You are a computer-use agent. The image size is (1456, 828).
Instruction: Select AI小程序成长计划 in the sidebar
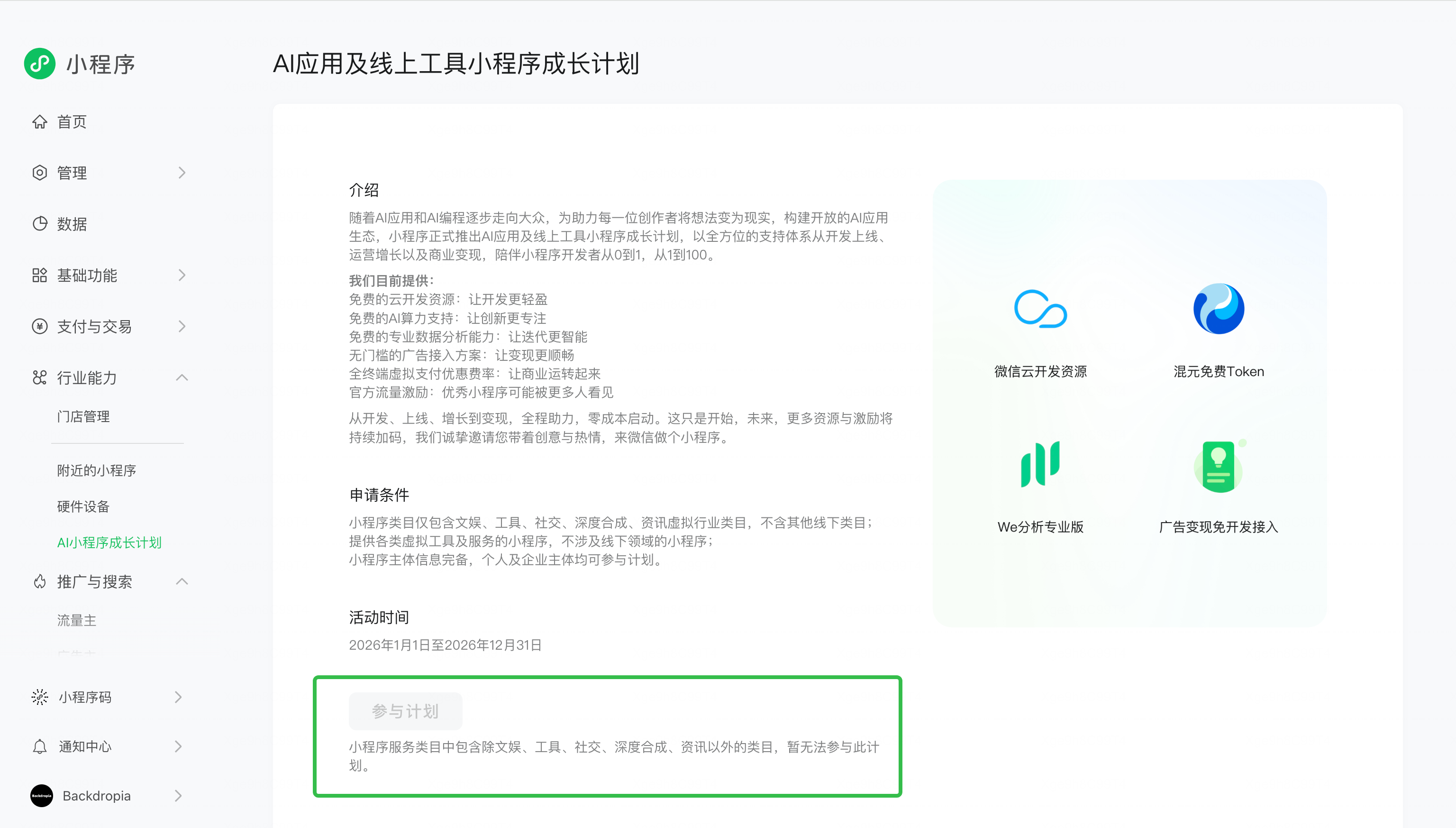coord(109,543)
